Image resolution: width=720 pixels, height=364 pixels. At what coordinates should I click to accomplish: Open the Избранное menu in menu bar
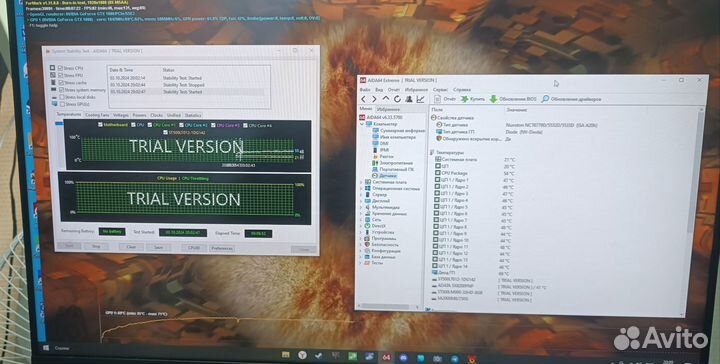tap(416, 90)
